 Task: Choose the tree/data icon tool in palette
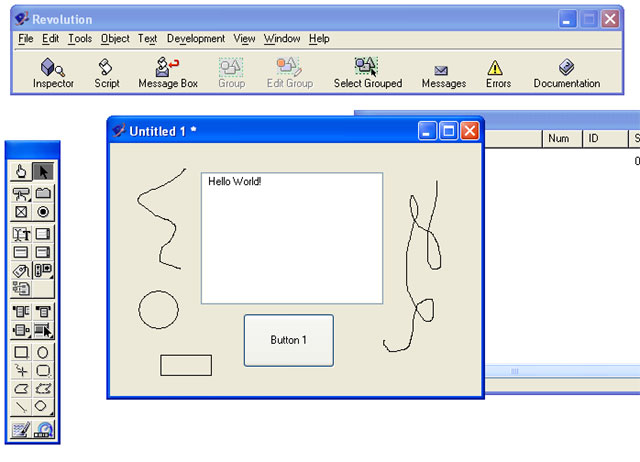click(x=21, y=289)
